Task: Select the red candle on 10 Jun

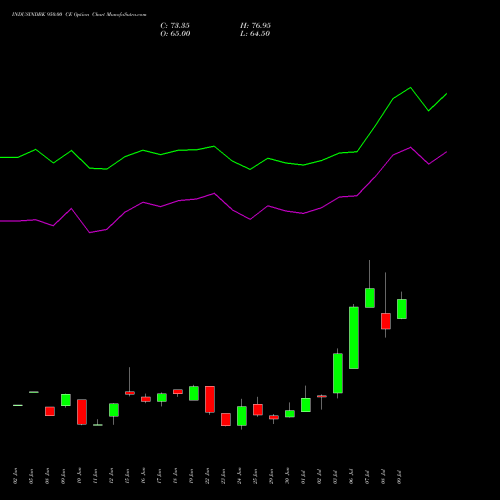Action: (x=82, y=412)
